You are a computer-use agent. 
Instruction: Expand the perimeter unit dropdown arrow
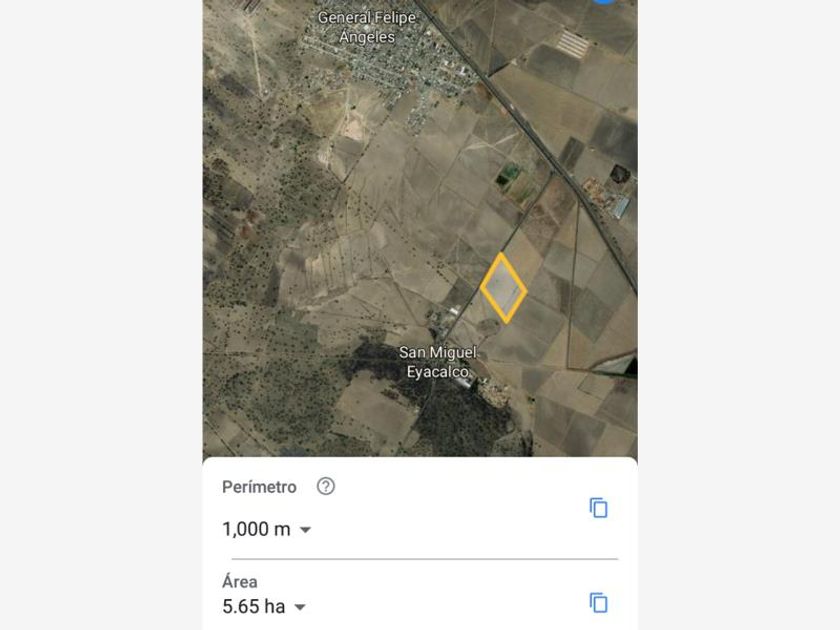point(306,530)
